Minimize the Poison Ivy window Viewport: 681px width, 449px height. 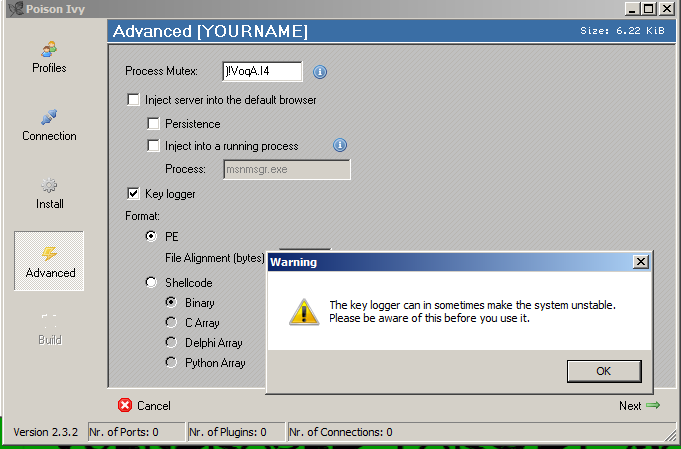pos(632,9)
